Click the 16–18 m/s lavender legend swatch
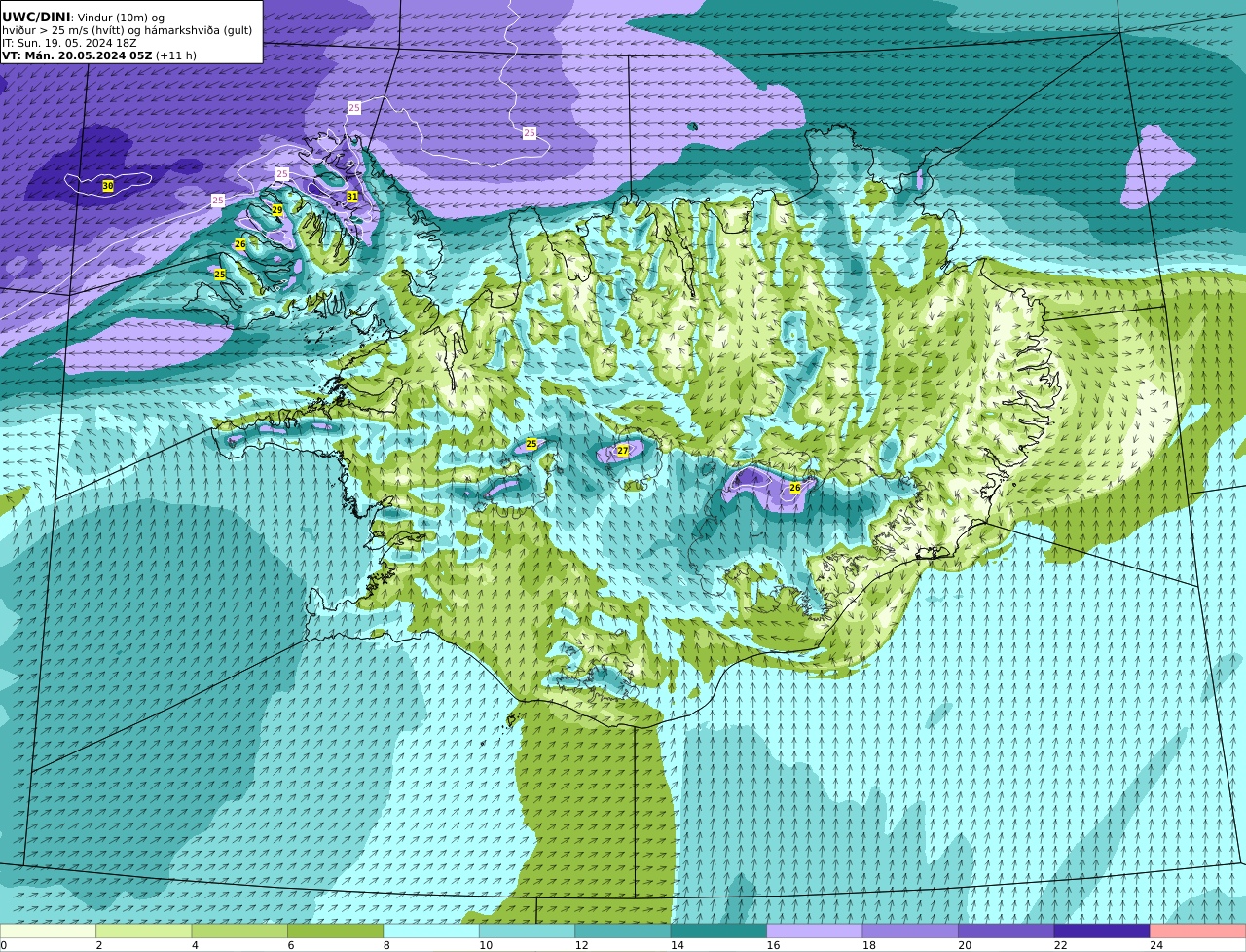 click(815, 932)
